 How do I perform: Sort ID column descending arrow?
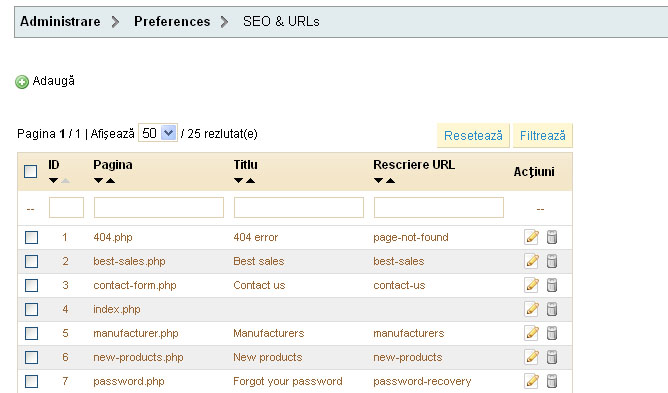53,181
